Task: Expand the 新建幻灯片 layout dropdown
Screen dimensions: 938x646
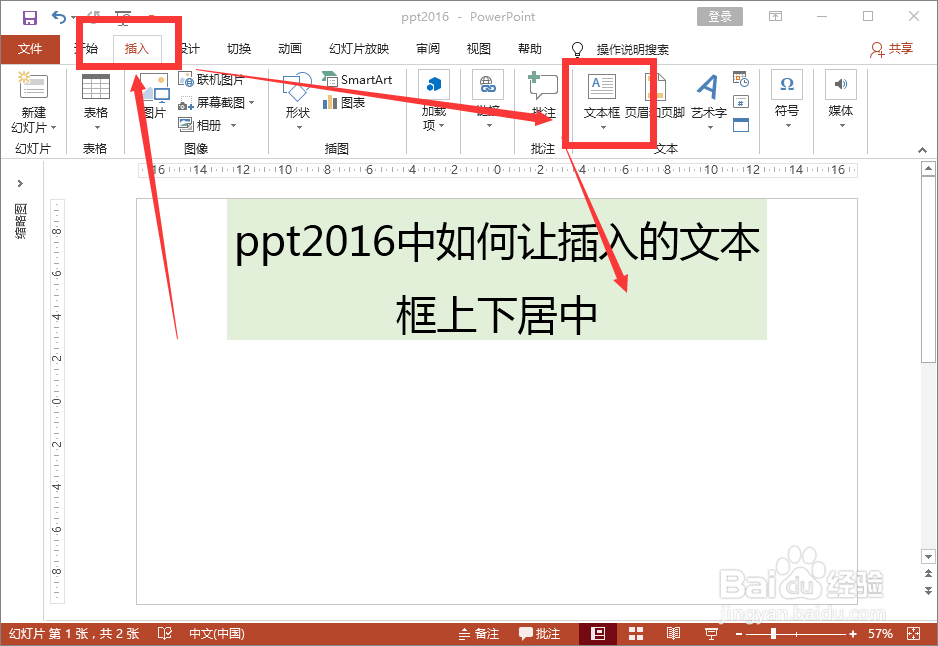Action: point(53,127)
